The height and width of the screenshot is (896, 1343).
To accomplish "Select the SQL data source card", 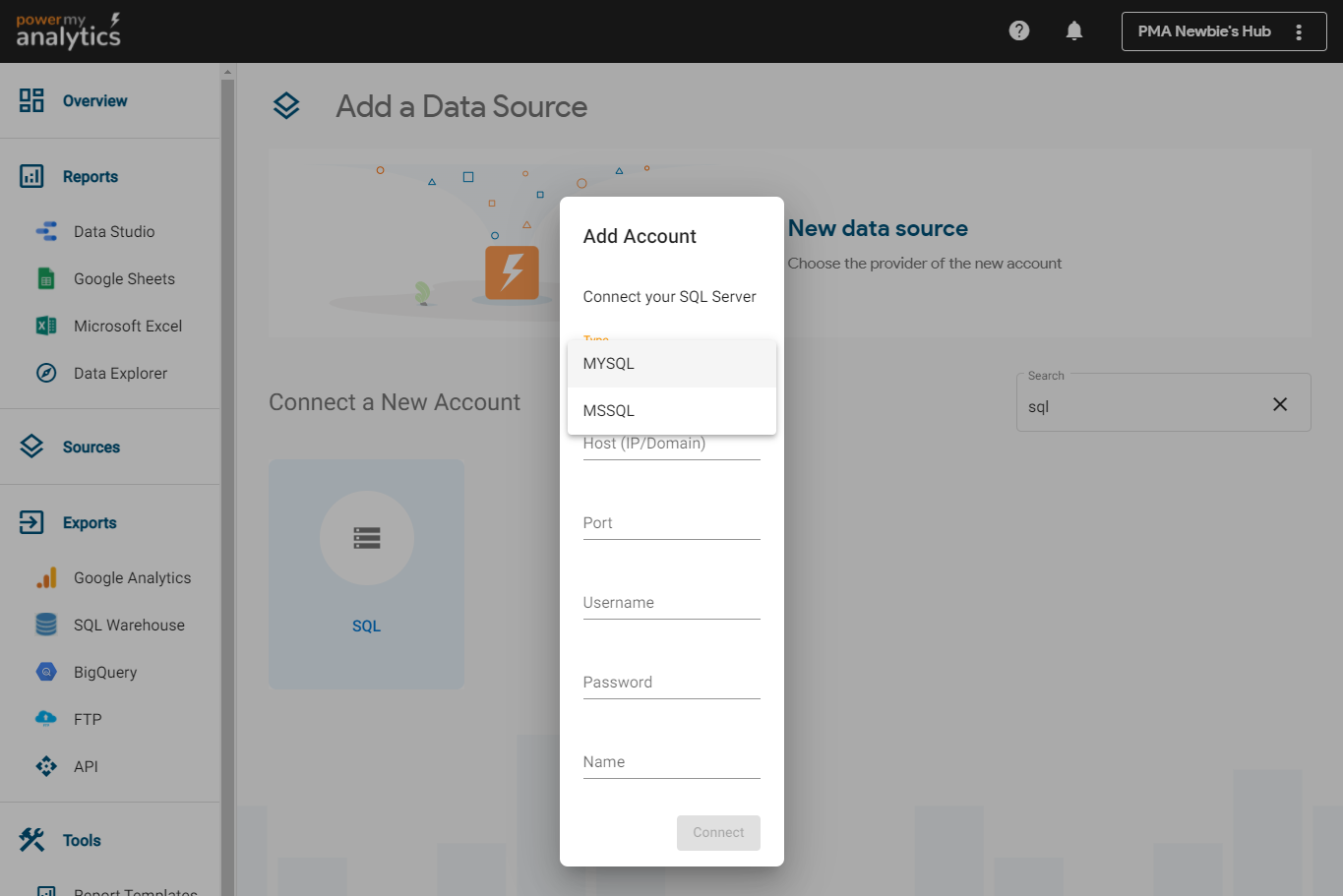I will 366,573.
